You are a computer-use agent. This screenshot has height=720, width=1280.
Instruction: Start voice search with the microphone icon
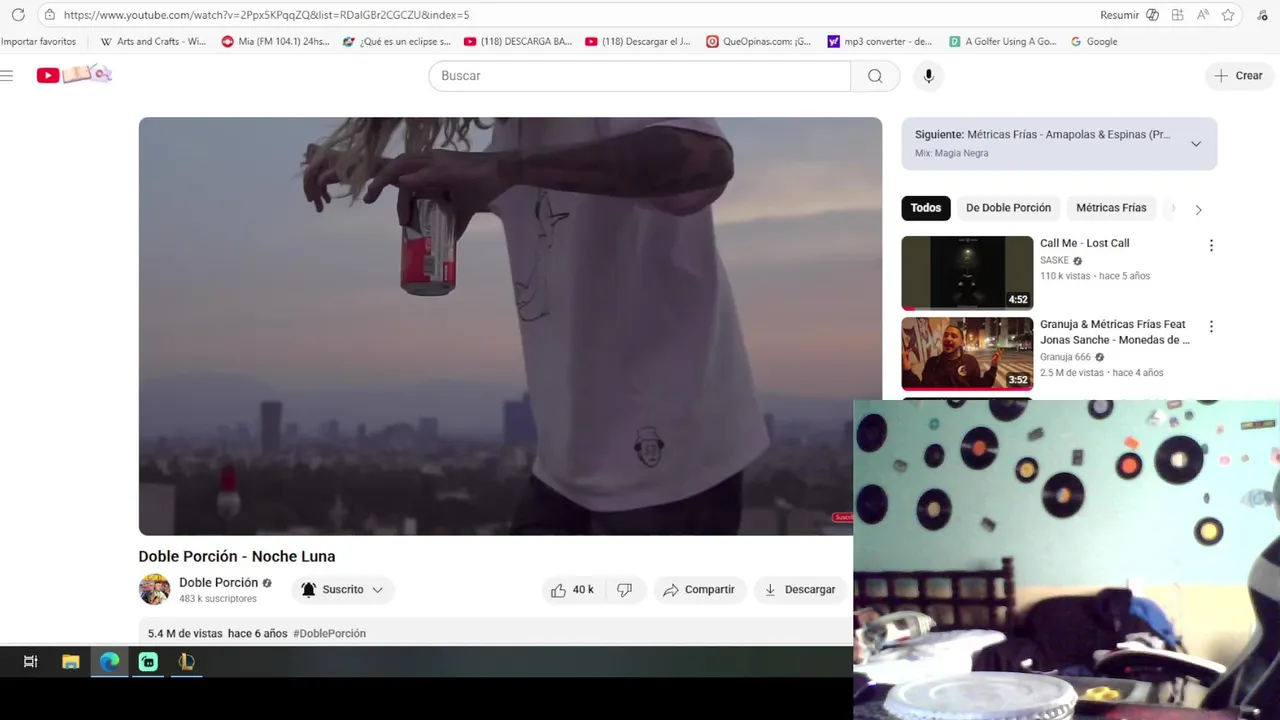point(928,76)
